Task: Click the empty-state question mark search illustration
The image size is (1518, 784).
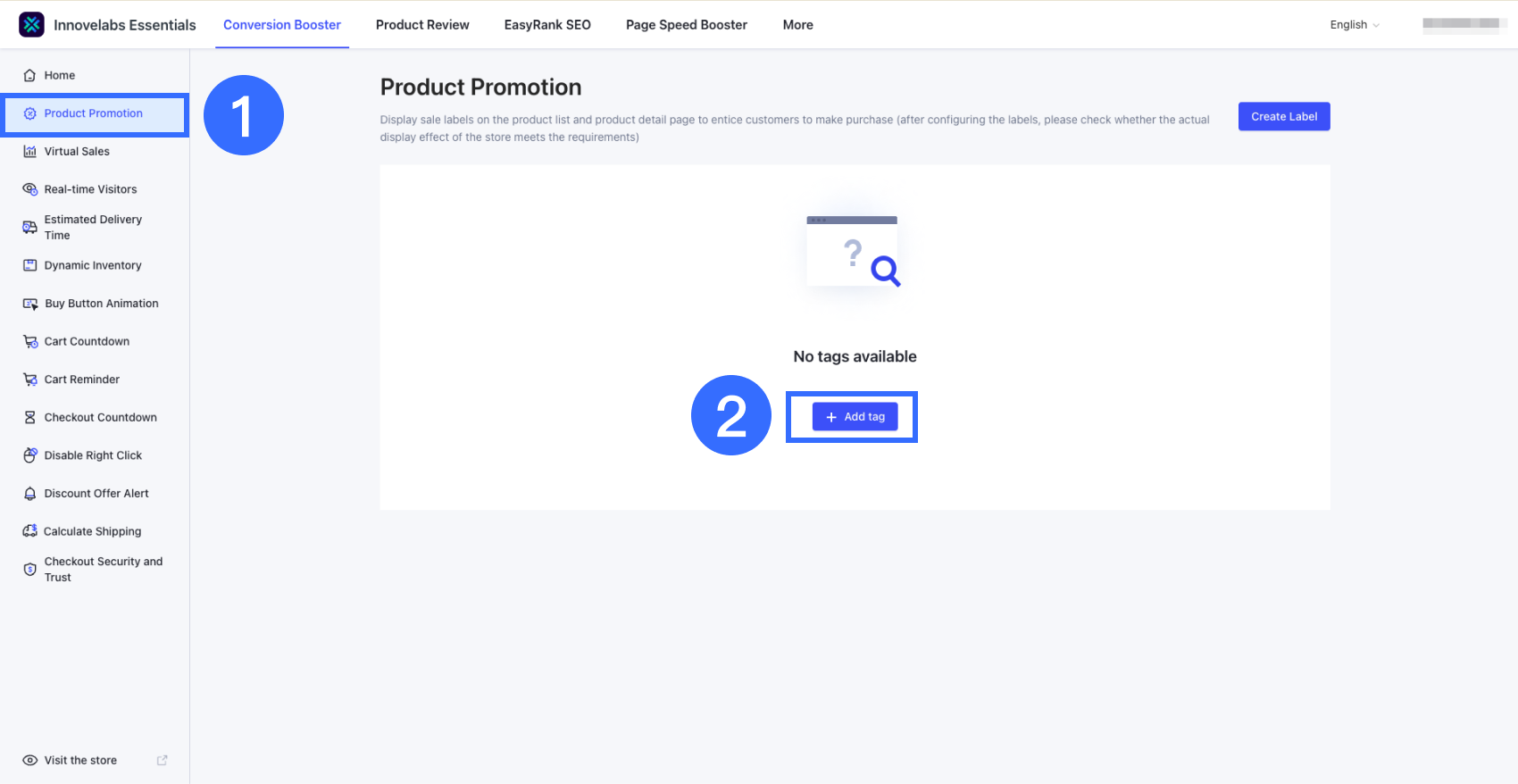Action: coord(854,251)
